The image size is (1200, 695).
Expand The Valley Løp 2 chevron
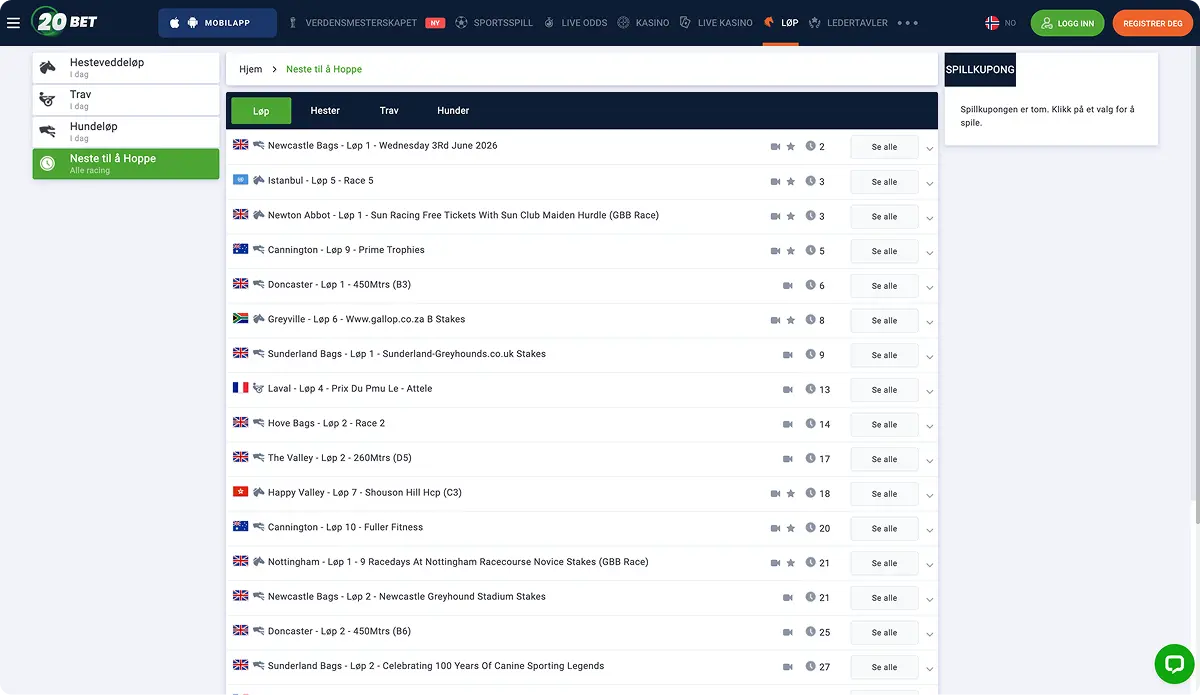point(930,461)
